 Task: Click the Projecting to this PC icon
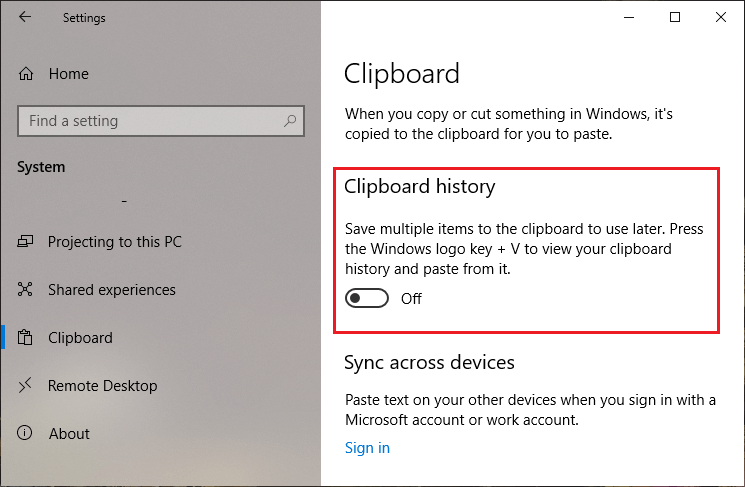click(x=27, y=242)
